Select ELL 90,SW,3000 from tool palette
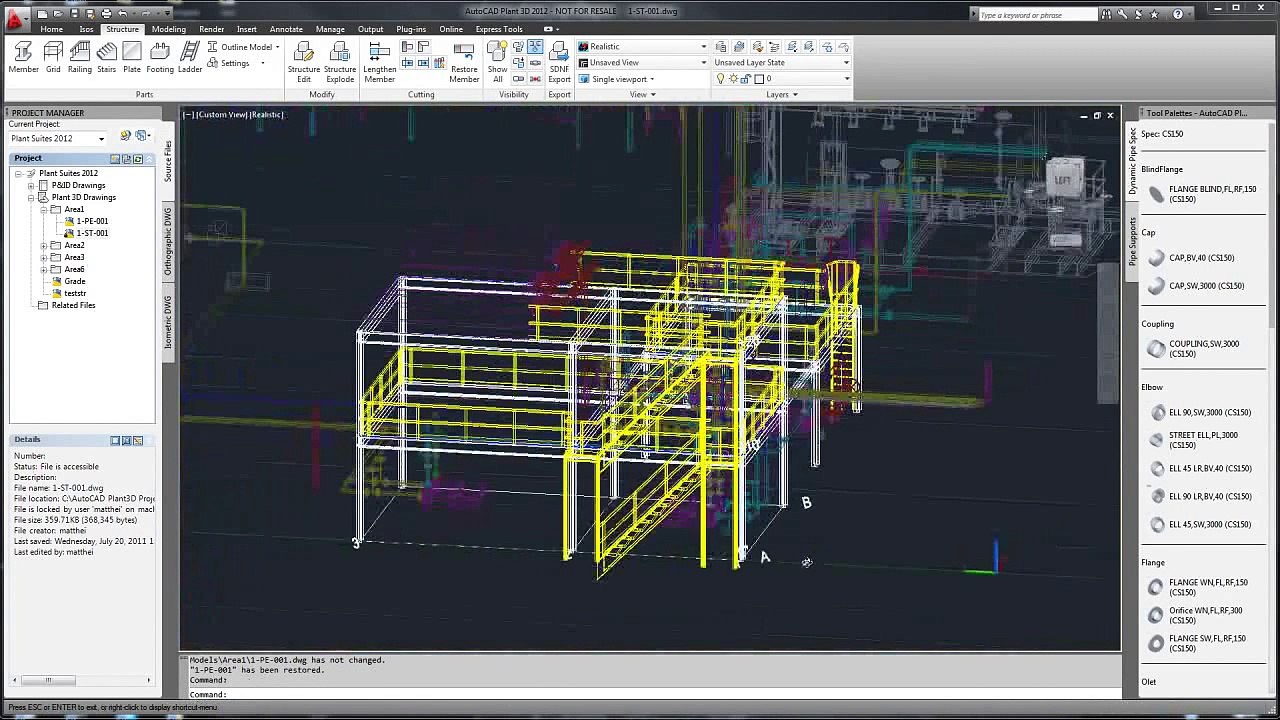Viewport: 1280px width, 720px height. click(x=1200, y=412)
